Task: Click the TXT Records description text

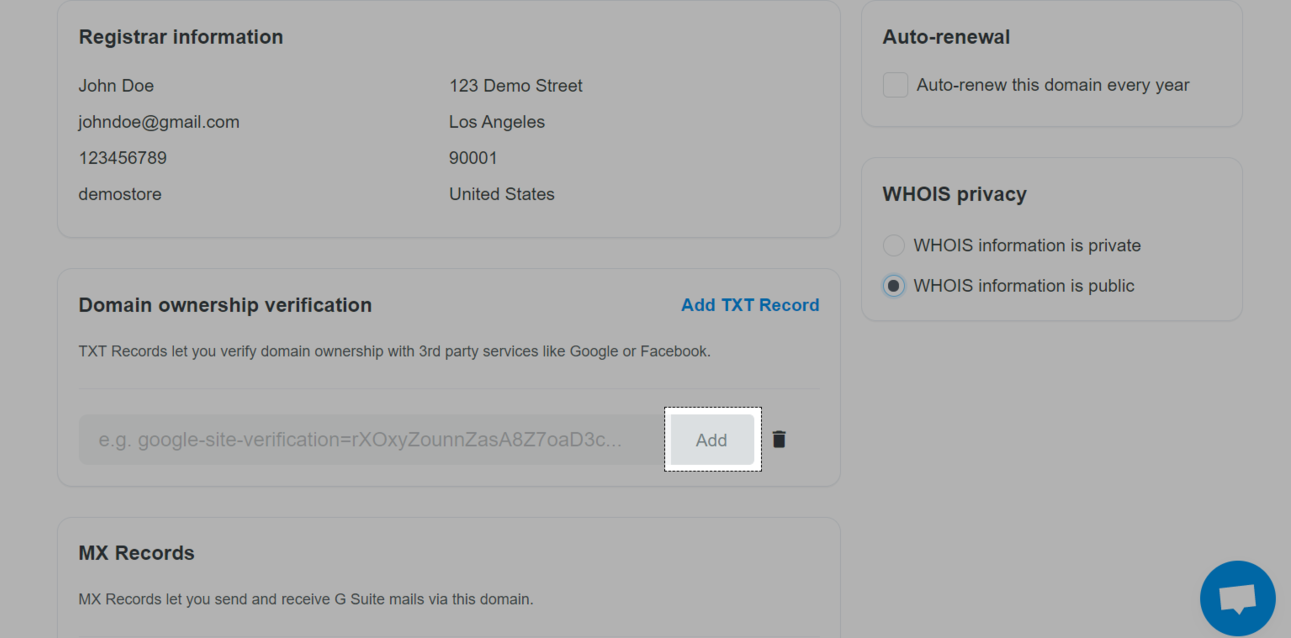Action: (x=395, y=351)
